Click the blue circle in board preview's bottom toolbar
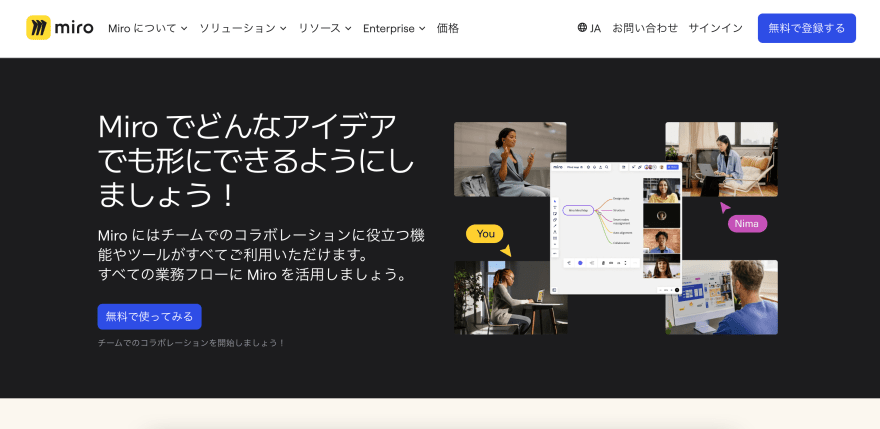This screenshot has height=429, width=880. pos(580,263)
